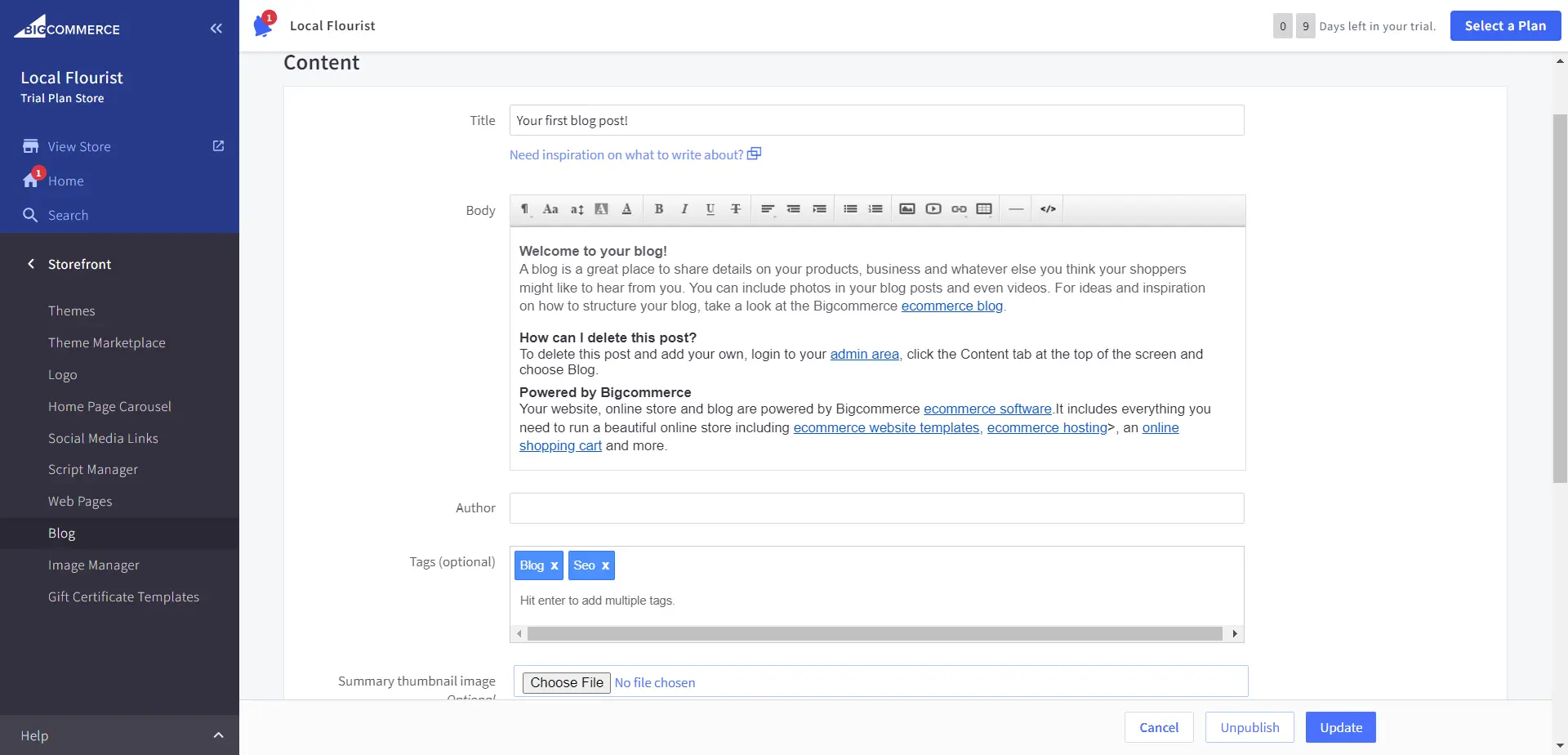The width and height of the screenshot is (1568, 755).
Task: Open Theme Marketplace
Action: point(107,342)
